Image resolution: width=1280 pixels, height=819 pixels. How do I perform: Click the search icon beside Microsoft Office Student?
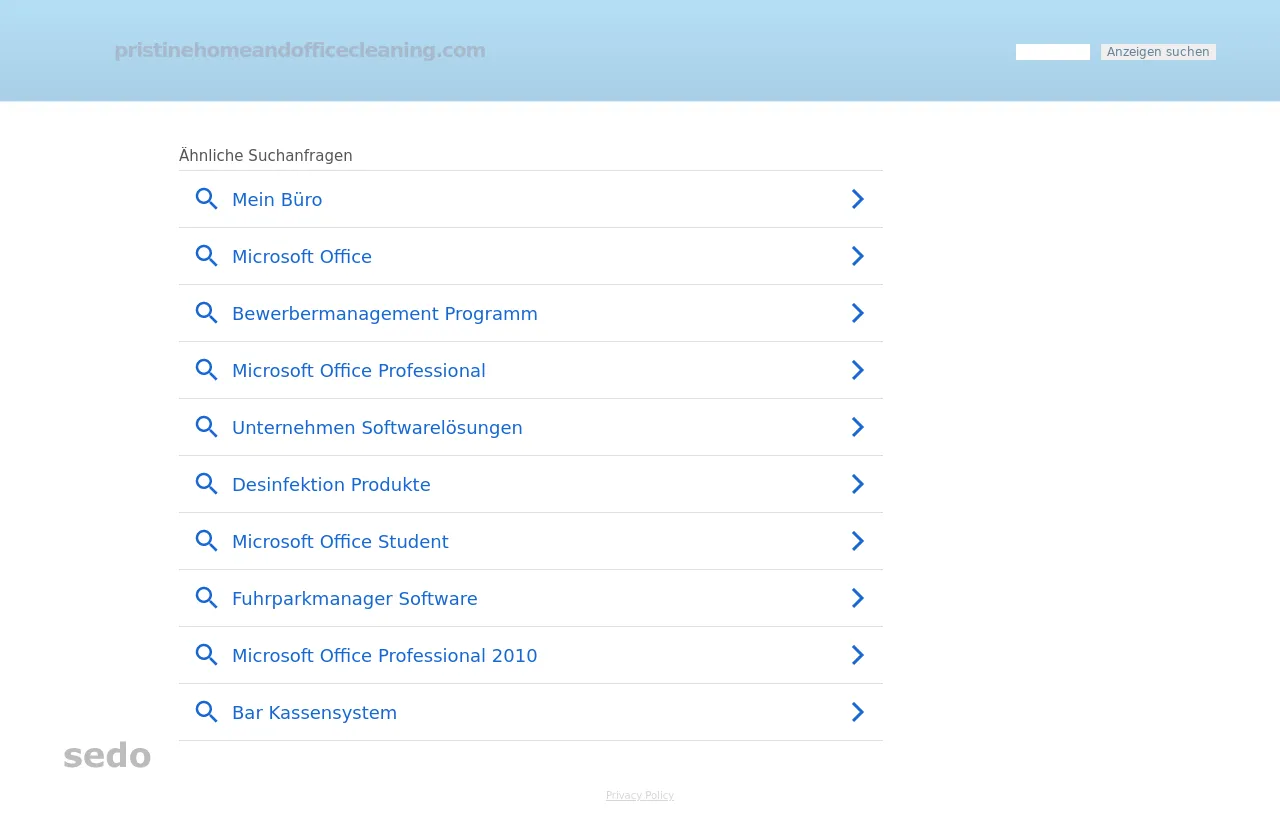[x=207, y=541]
